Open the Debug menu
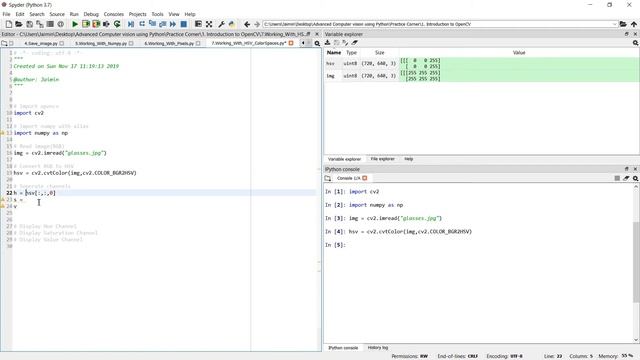Viewport: 640px width, 360px height. 91,14
